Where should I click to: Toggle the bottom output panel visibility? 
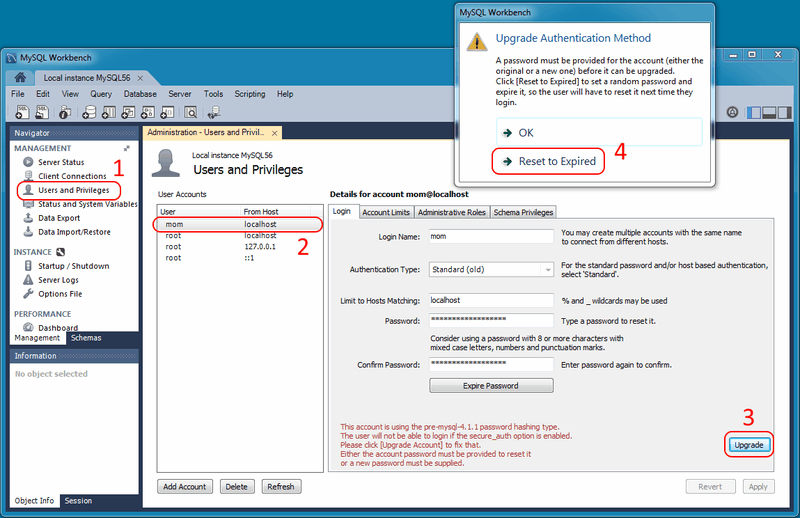coord(769,112)
